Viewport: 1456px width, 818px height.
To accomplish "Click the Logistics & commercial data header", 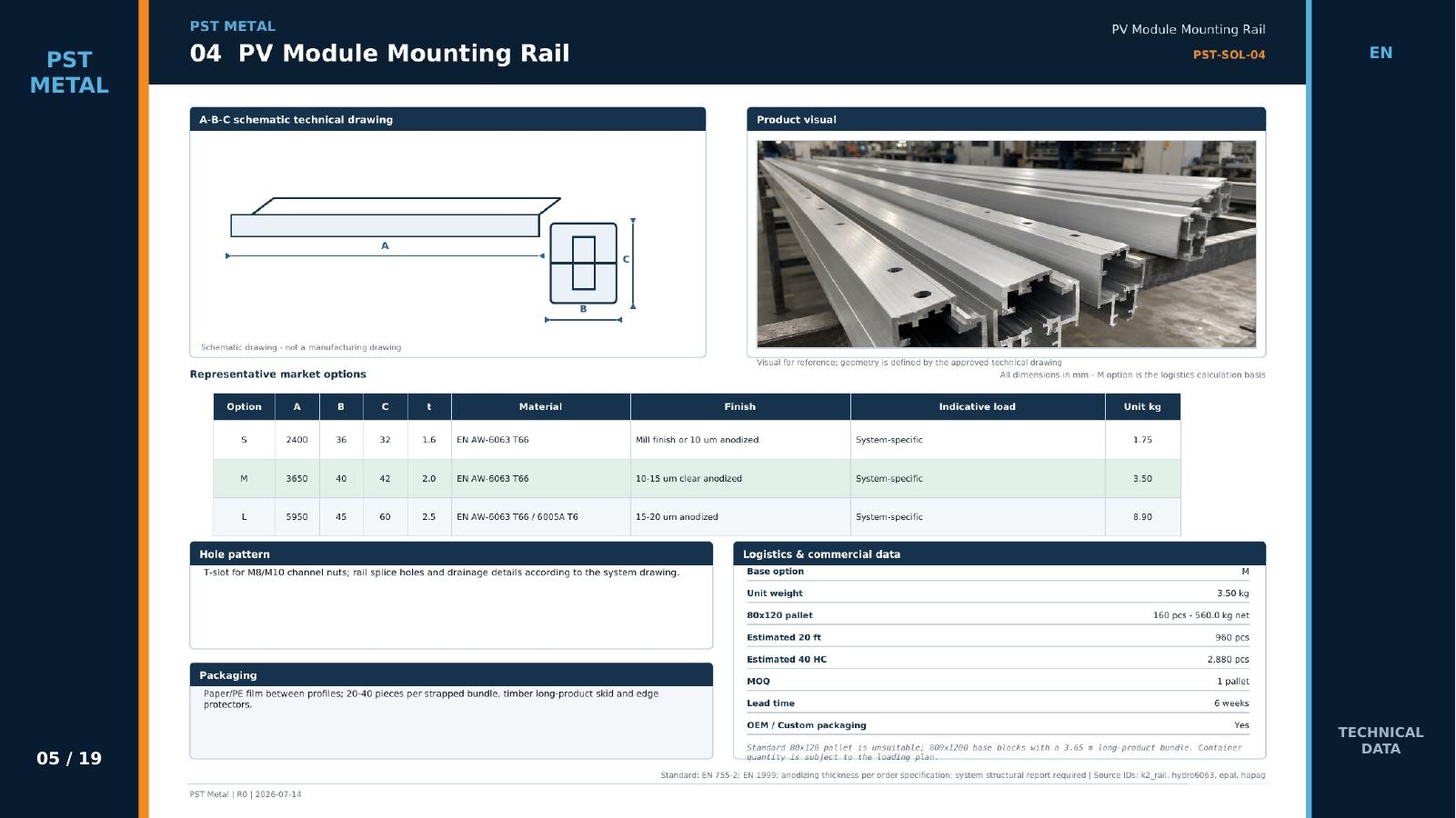I will pyautogui.click(x=999, y=554).
